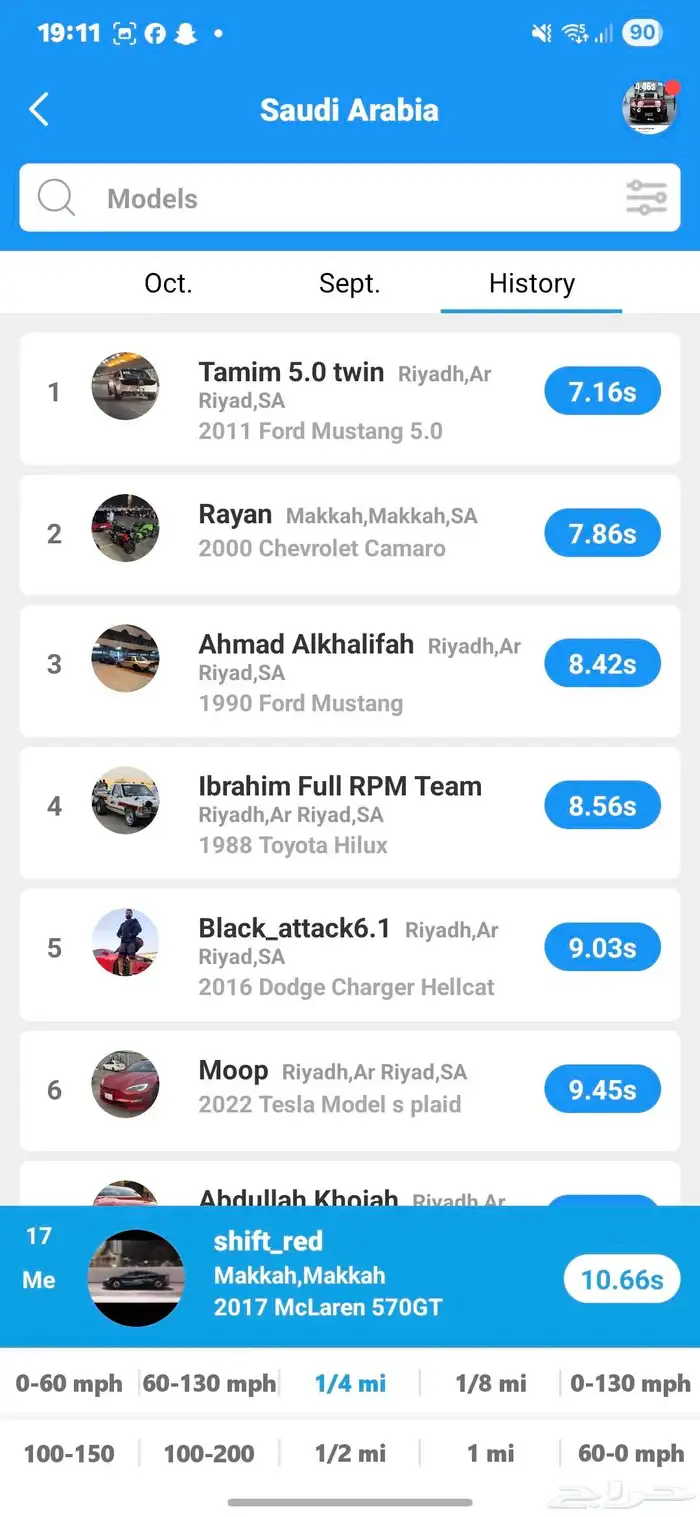Tap the search magnifier icon
The width and height of the screenshot is (700, 1517).
57,198
